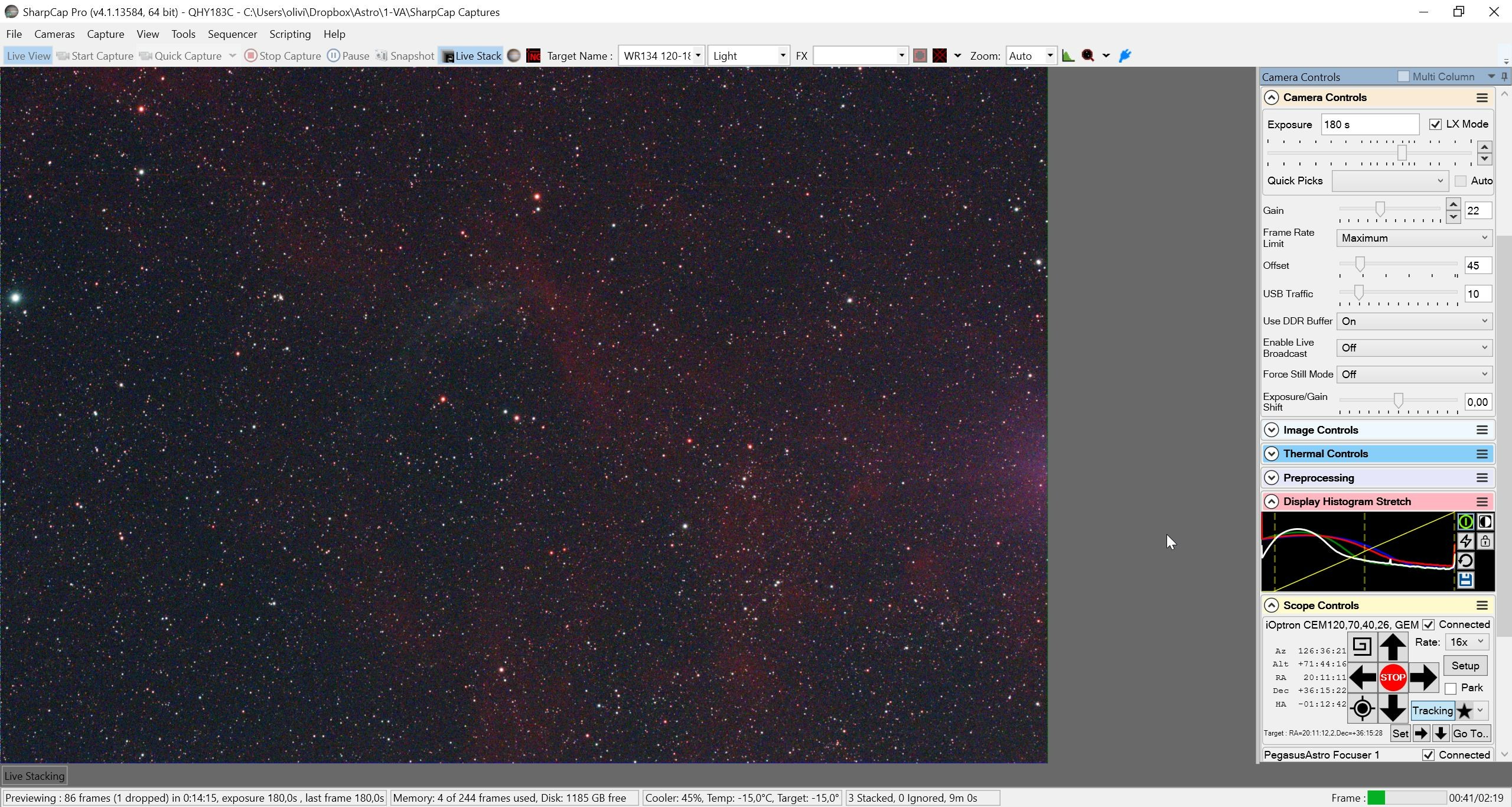
Task: Enable the Park checkbox
Action: 1451,689
